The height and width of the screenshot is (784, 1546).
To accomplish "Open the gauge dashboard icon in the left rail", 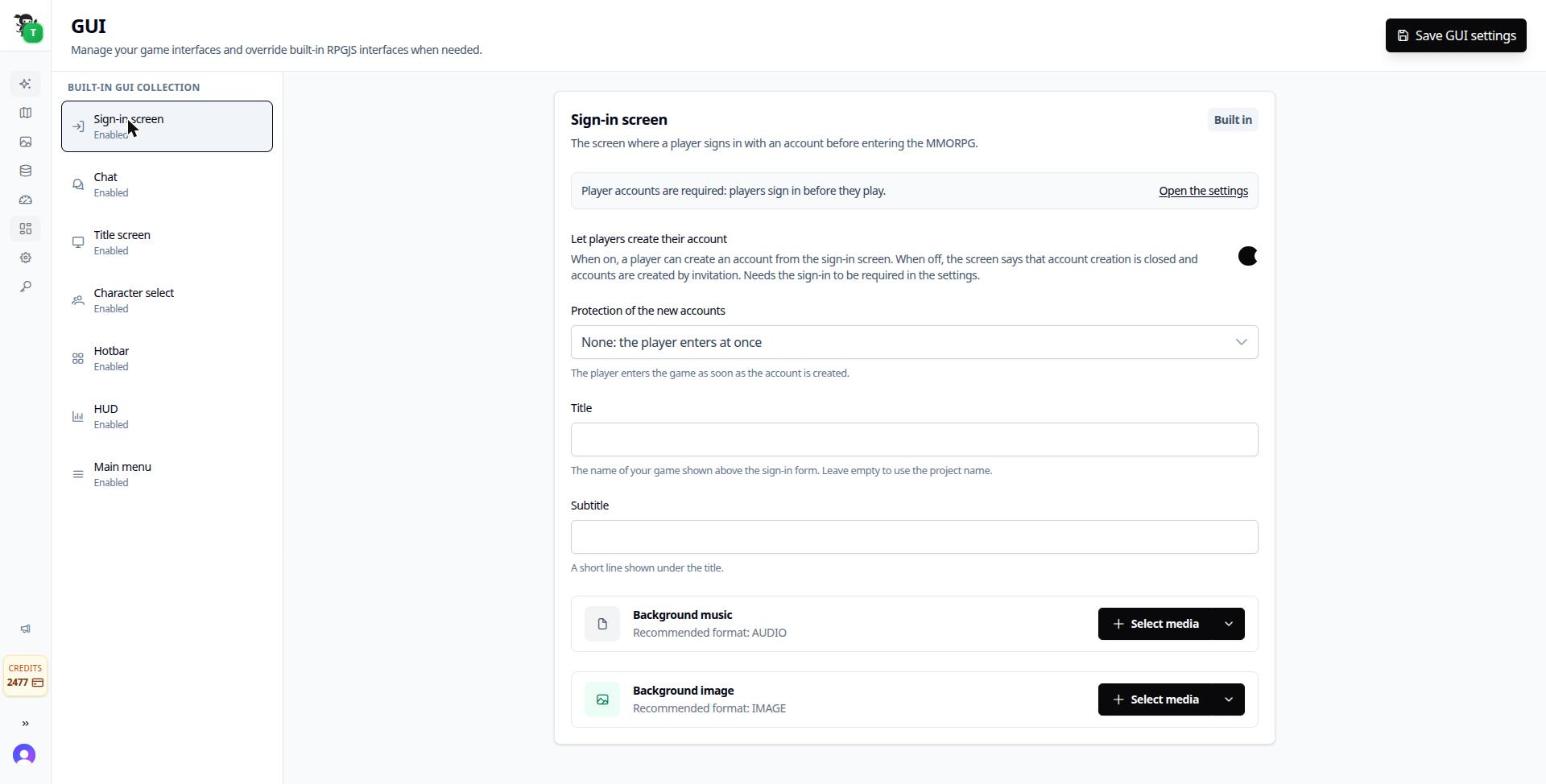I will point(25,200).
